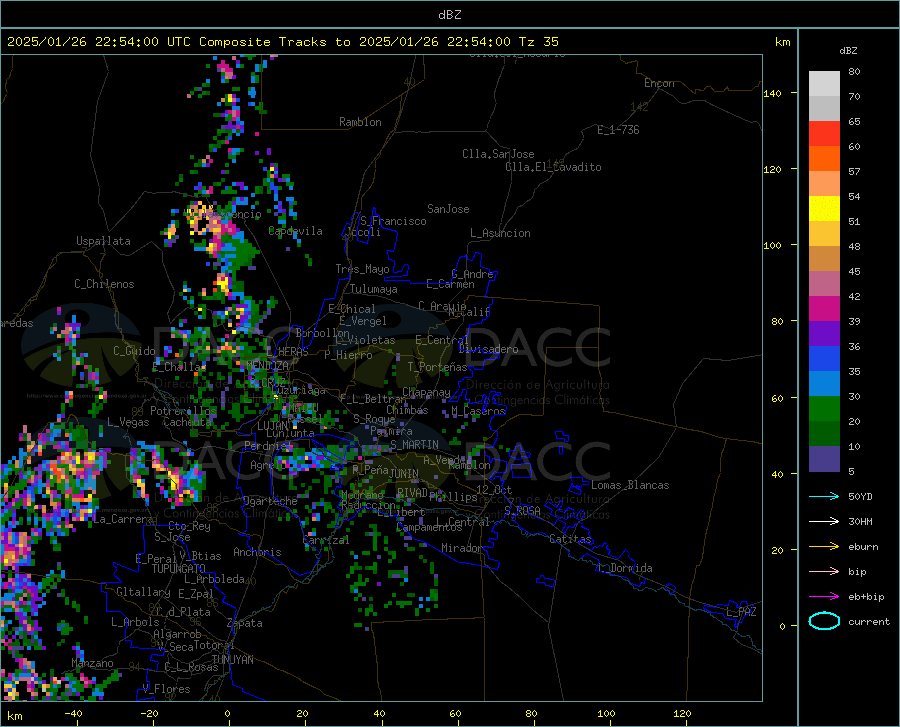This screenshot has width=900, height=727.
Task: Click the Tulumaya map label
Action: [x=374, y=289]
